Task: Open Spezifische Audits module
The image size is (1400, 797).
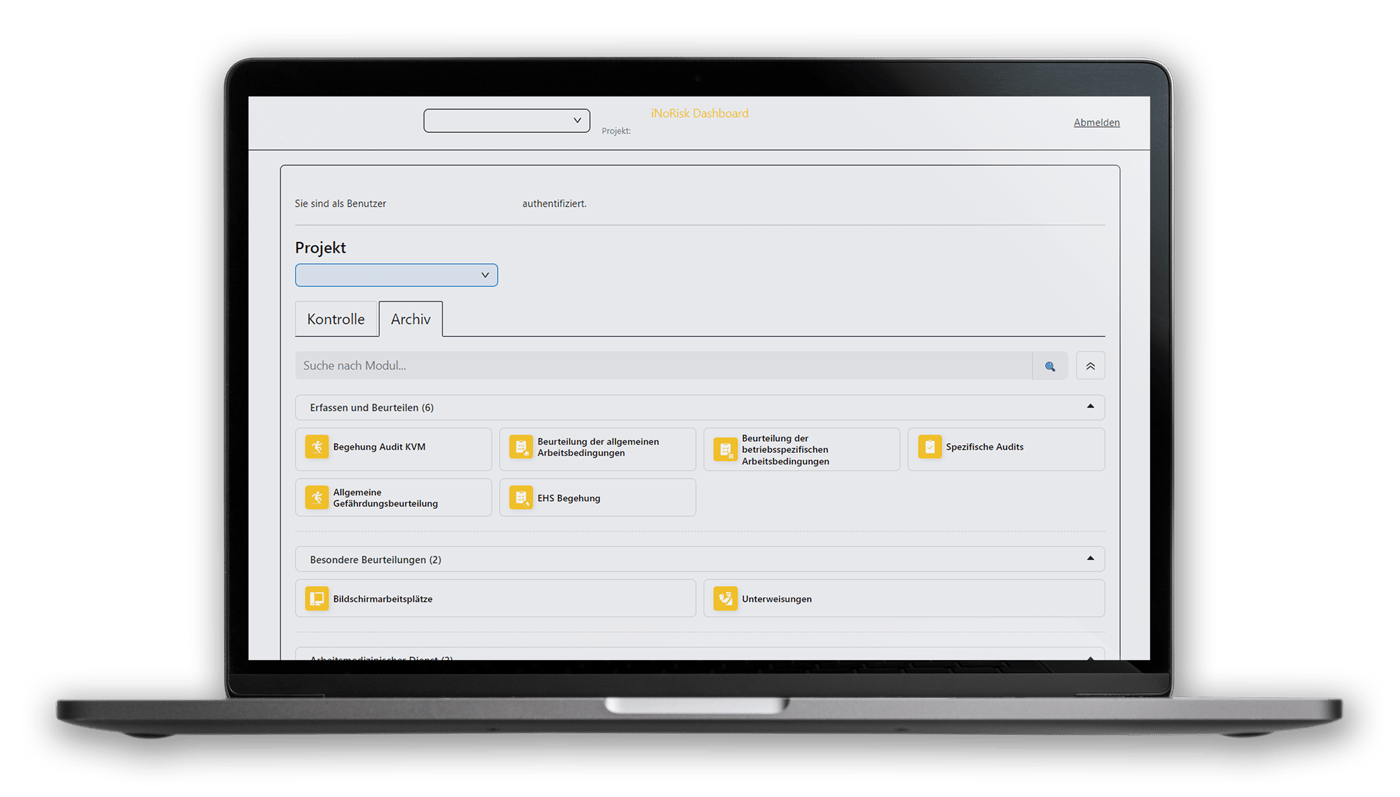Action: (1006, 448)
